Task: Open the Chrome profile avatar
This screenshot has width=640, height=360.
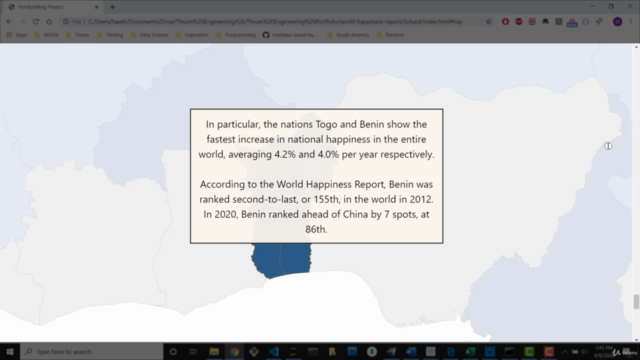Action: coord(618,22)
